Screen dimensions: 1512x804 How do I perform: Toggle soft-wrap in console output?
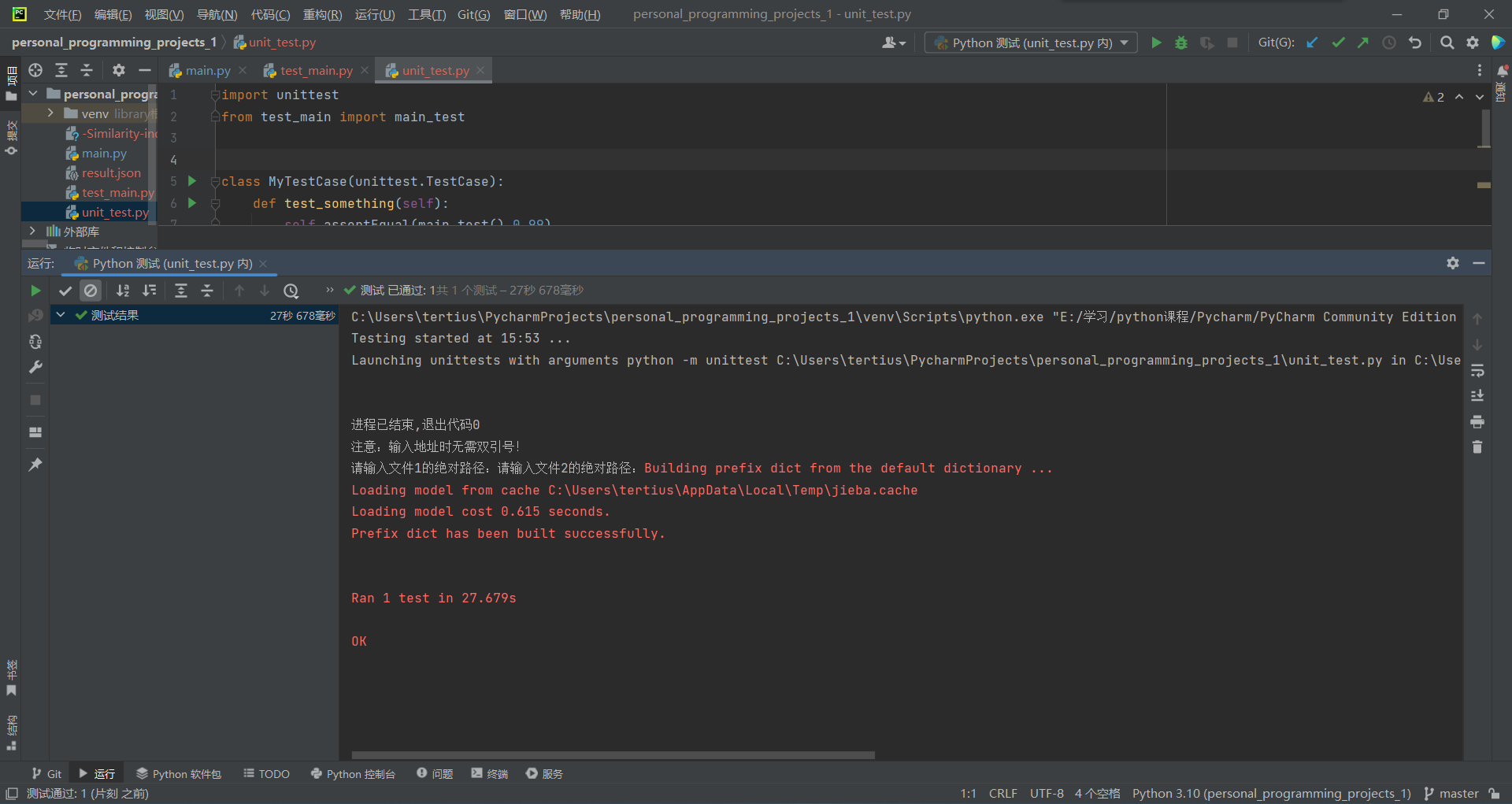pos(1477,370)
